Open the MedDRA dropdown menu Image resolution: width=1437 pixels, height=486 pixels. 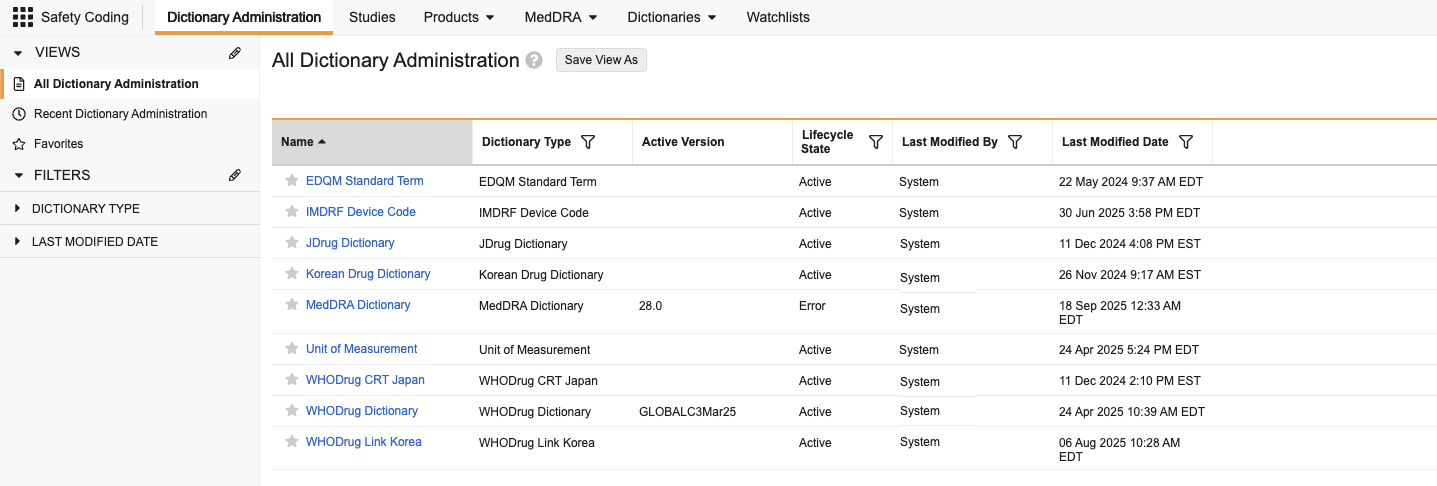(x=561, y=17)
